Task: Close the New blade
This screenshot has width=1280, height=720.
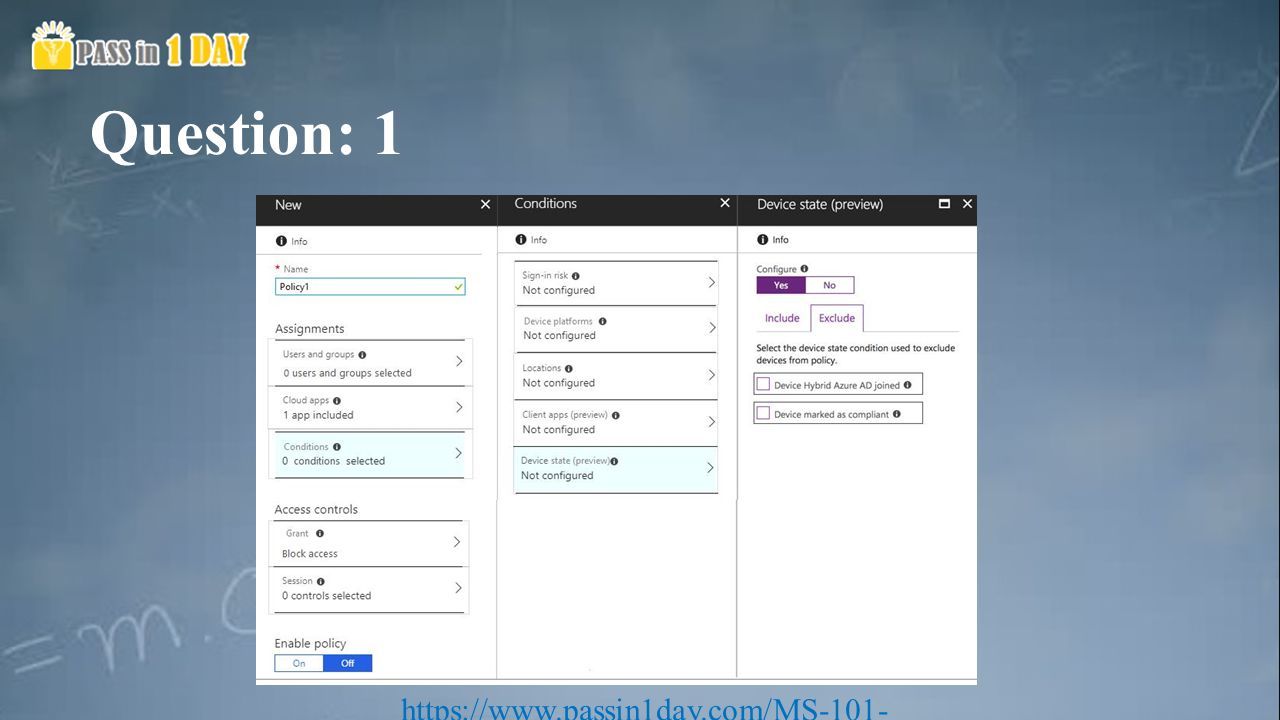Action: [x=486, y=204]
